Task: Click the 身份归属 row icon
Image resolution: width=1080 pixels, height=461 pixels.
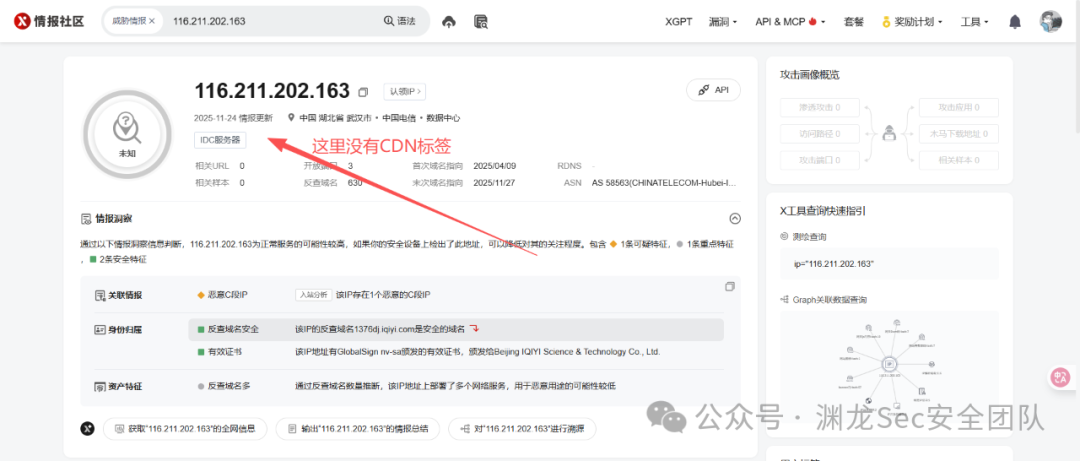Action: click(99, 329)
